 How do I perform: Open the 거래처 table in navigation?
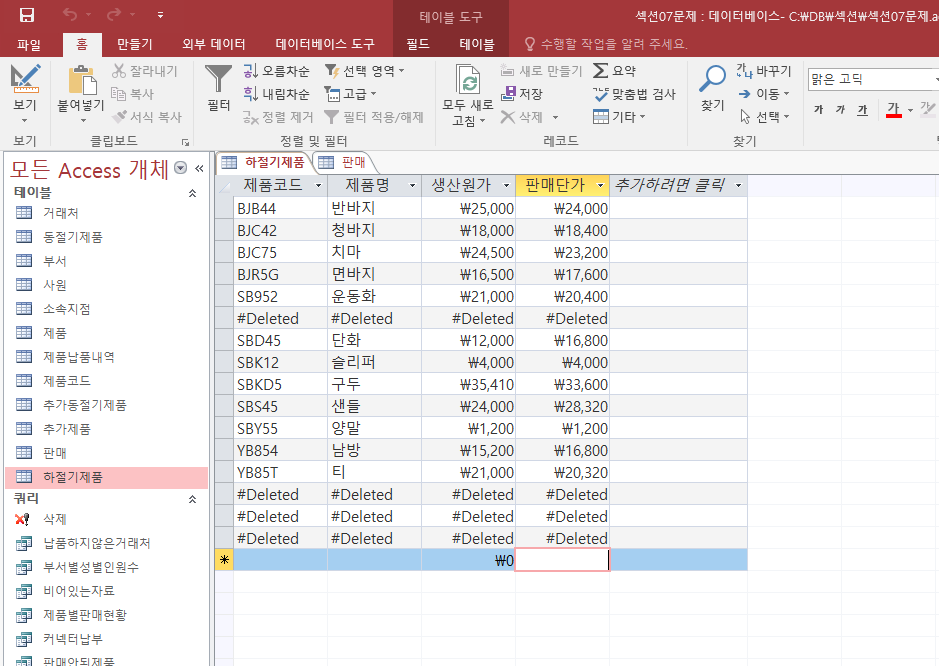60,213
